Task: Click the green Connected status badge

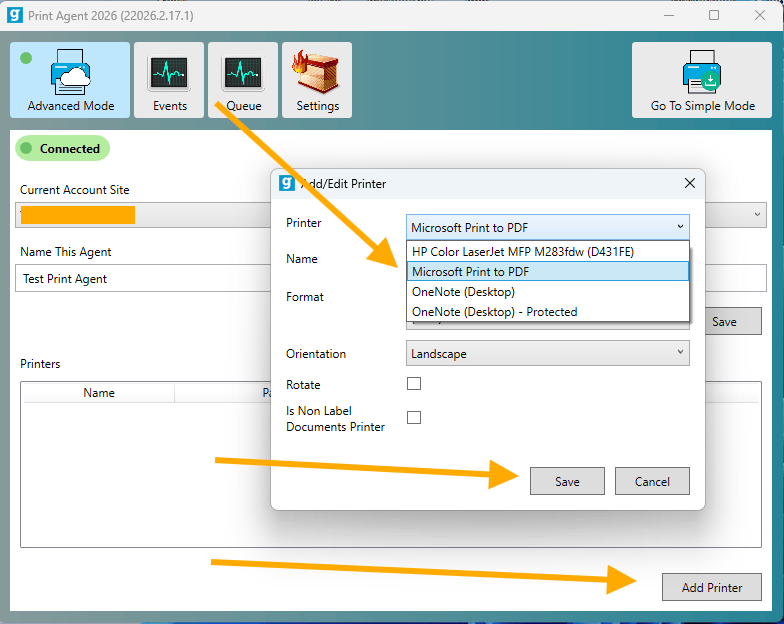Action: (x=62, y=148)
